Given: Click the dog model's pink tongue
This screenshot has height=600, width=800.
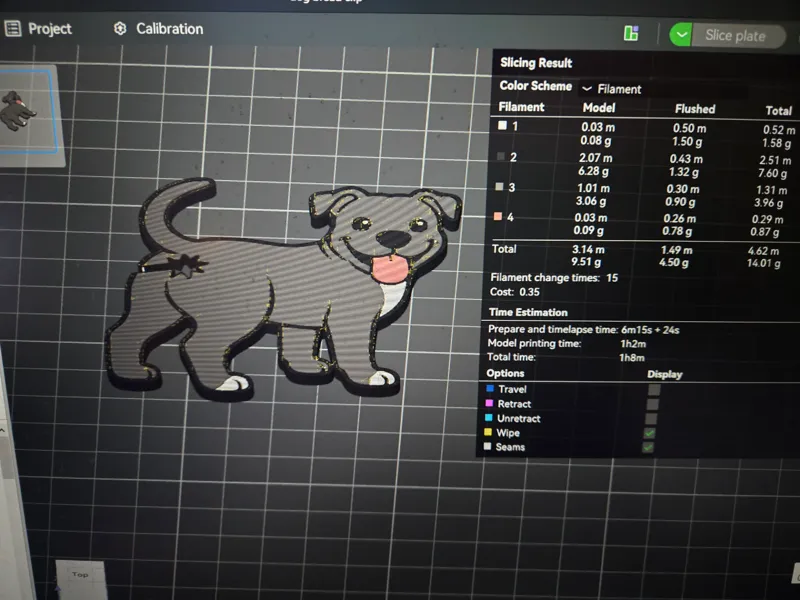Looking at the screenshot, I should click(x=390, y=269).
